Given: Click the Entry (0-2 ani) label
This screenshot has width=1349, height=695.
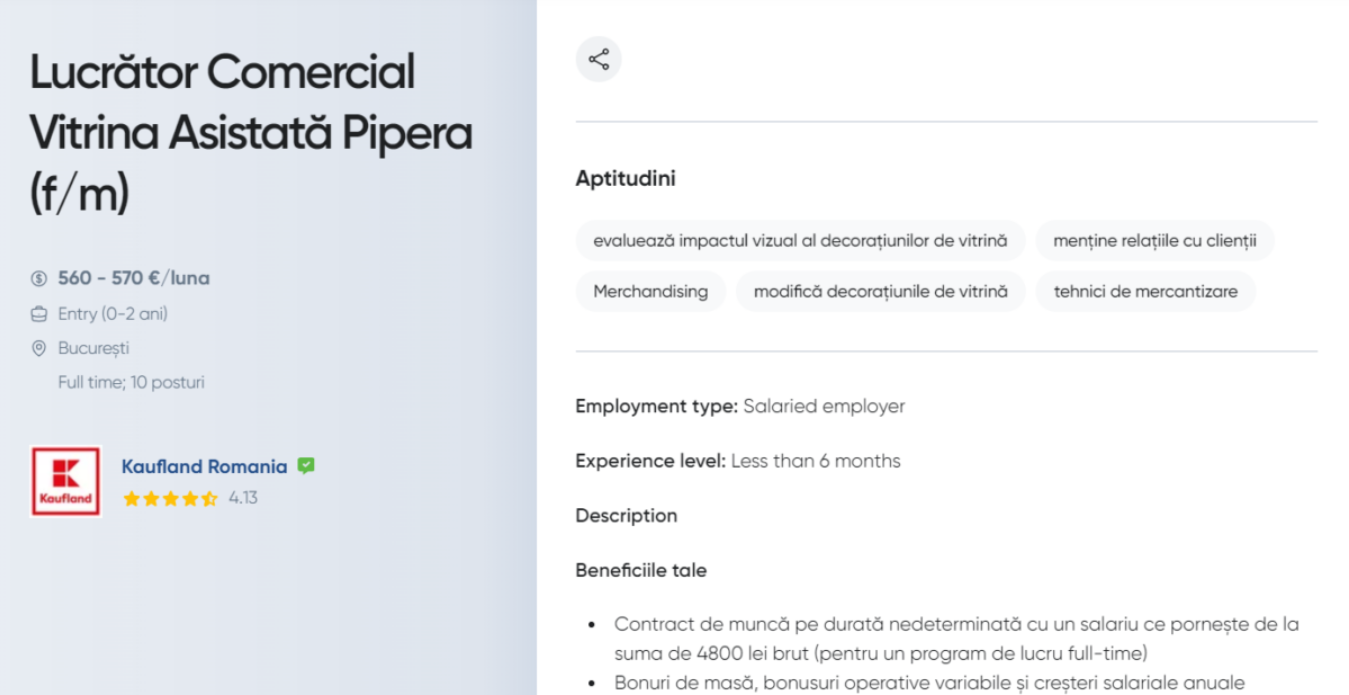Looking at the screenshot, I should click(113, 314).
